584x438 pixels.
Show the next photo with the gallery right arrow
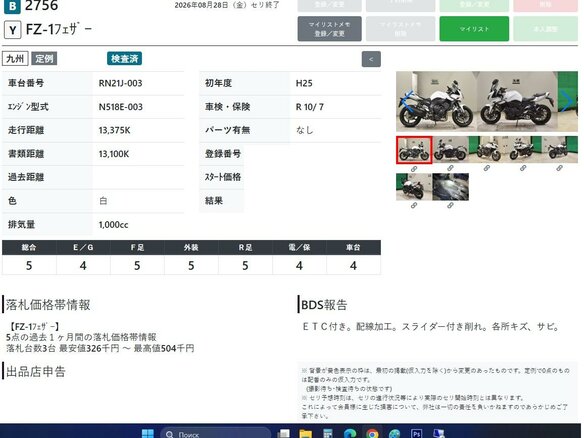pyautogui.click(x=568, y=101)
